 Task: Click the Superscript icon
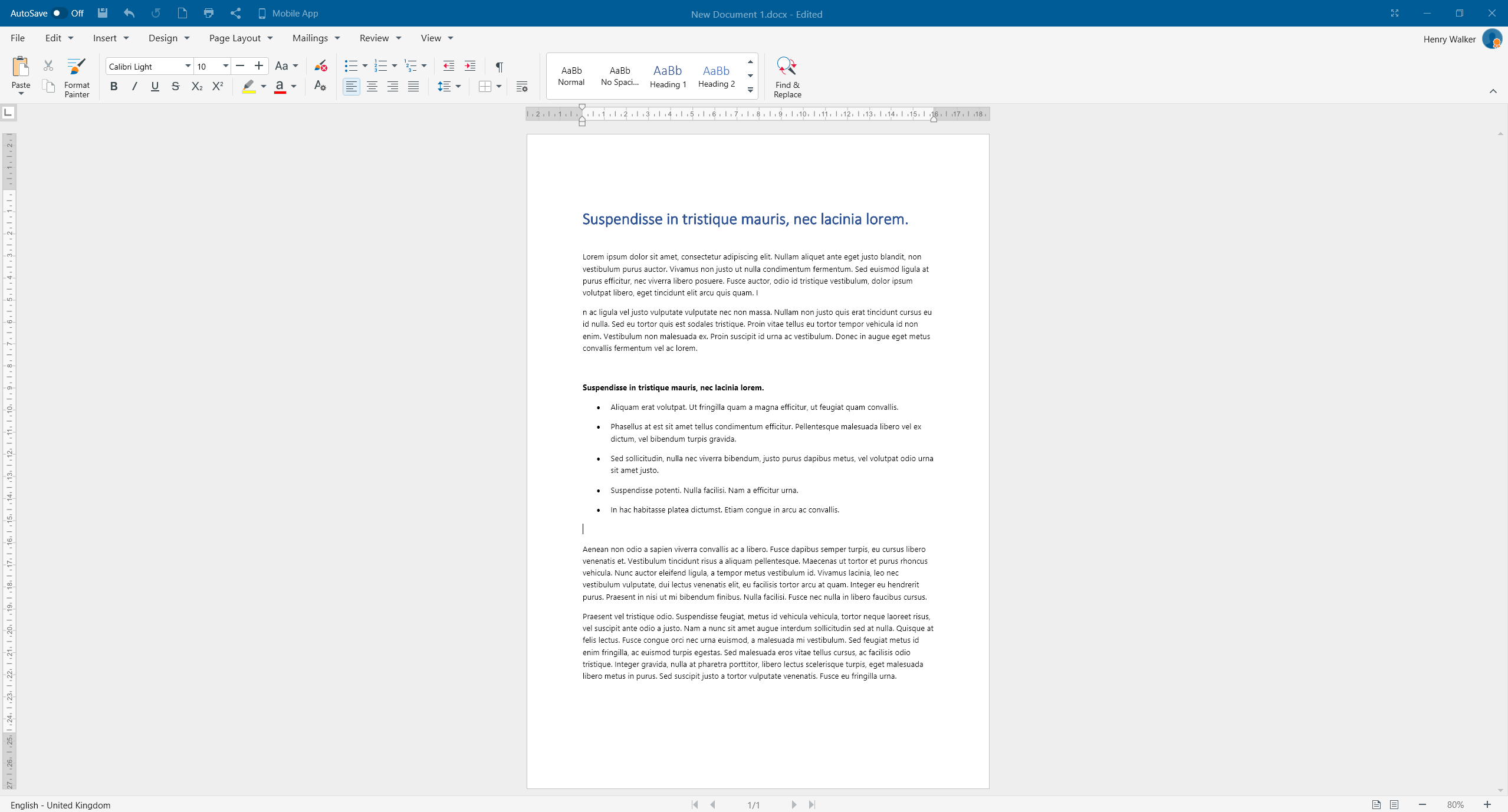pyautogui.click(x=218, y=87)
